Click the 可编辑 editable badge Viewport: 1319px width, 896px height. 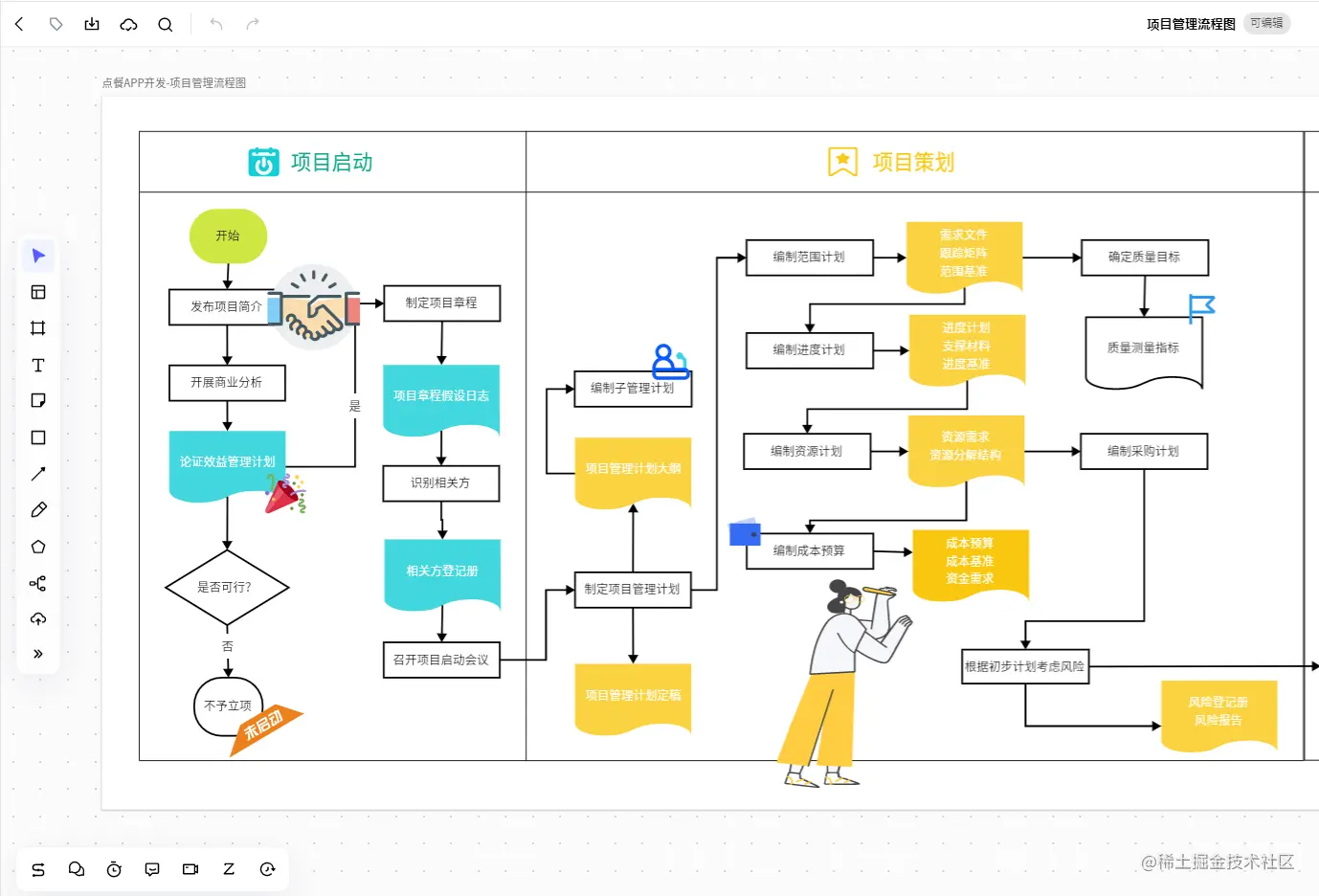point(1266,23)
